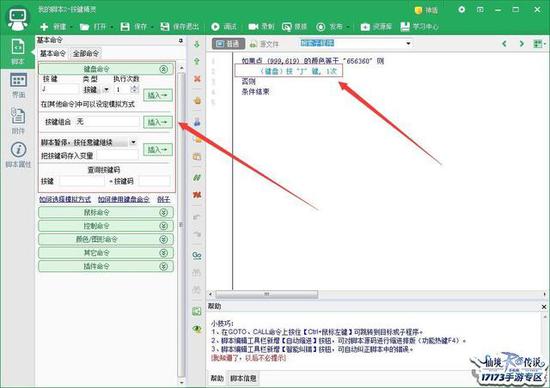Switch to the 全部命令 (All Commands) tab
This screenshot has height=388, width=550.
(86, 54)
